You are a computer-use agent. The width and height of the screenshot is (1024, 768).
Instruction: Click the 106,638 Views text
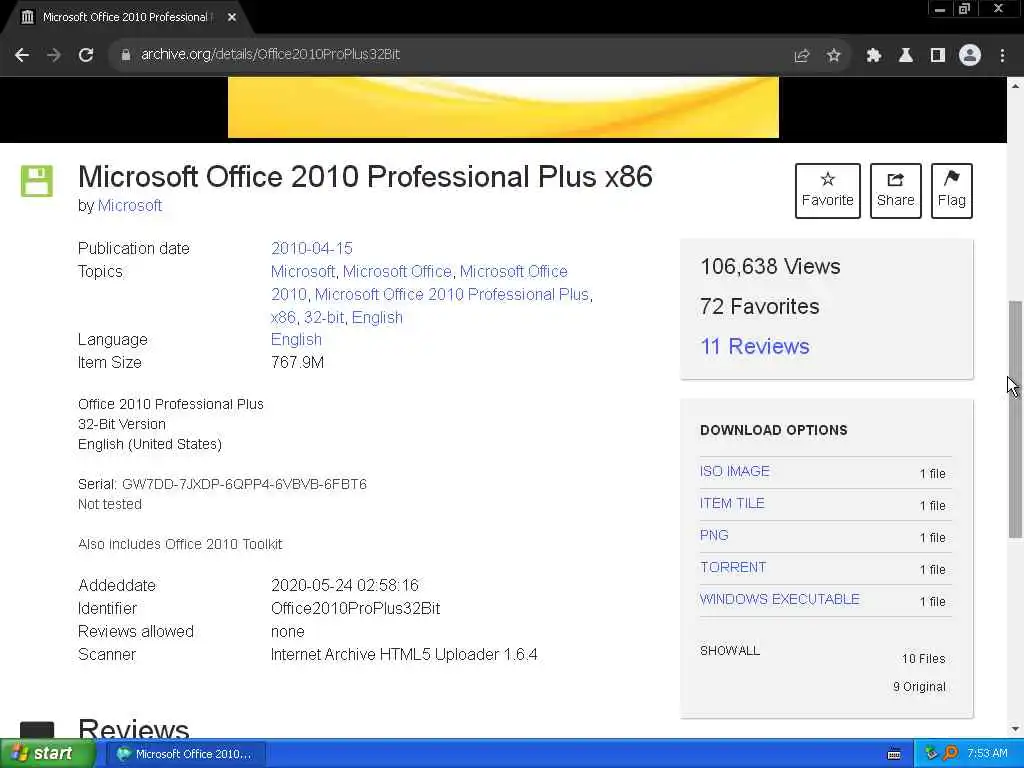click(x=770, y=266)
